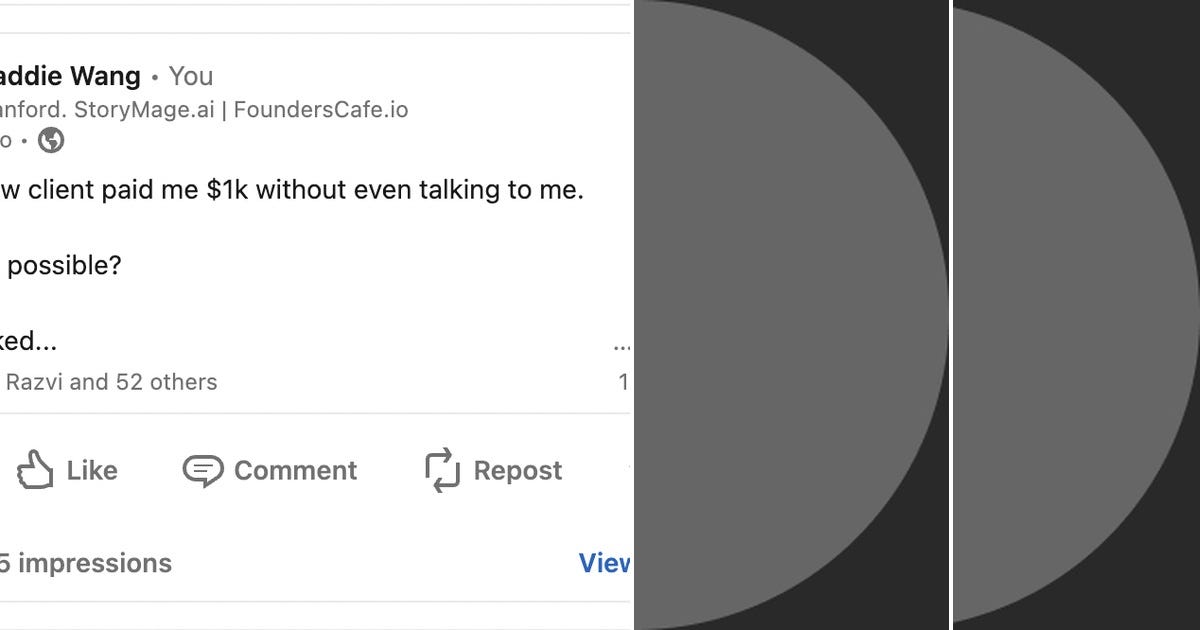The image size is (1200, 630).
Task: Click the Repost arrows icon
Action: (440, 470)
